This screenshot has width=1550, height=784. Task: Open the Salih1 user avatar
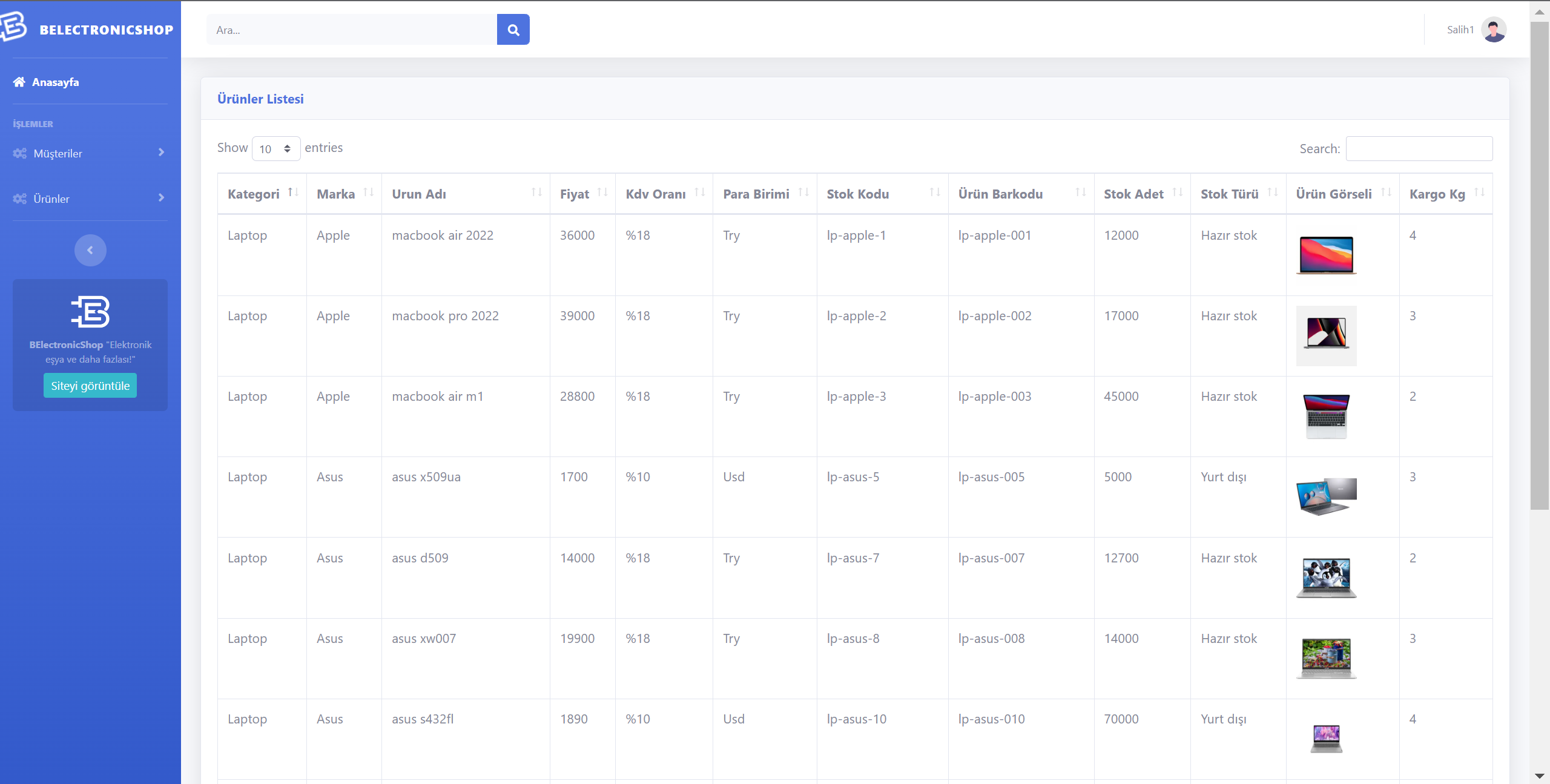click(x=1493, y=30)
